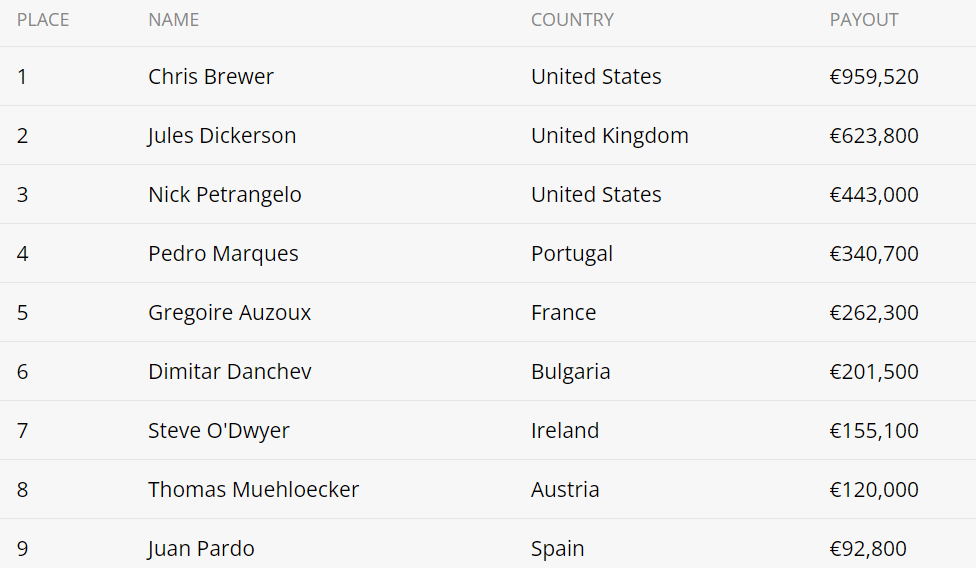Select player name Chris Brewer

coord(211,77)
